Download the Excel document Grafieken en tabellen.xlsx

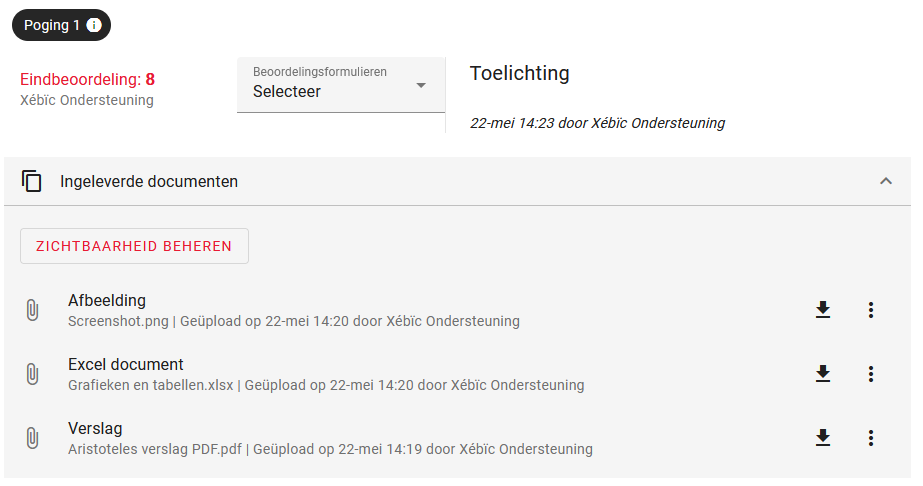[823, 374]
